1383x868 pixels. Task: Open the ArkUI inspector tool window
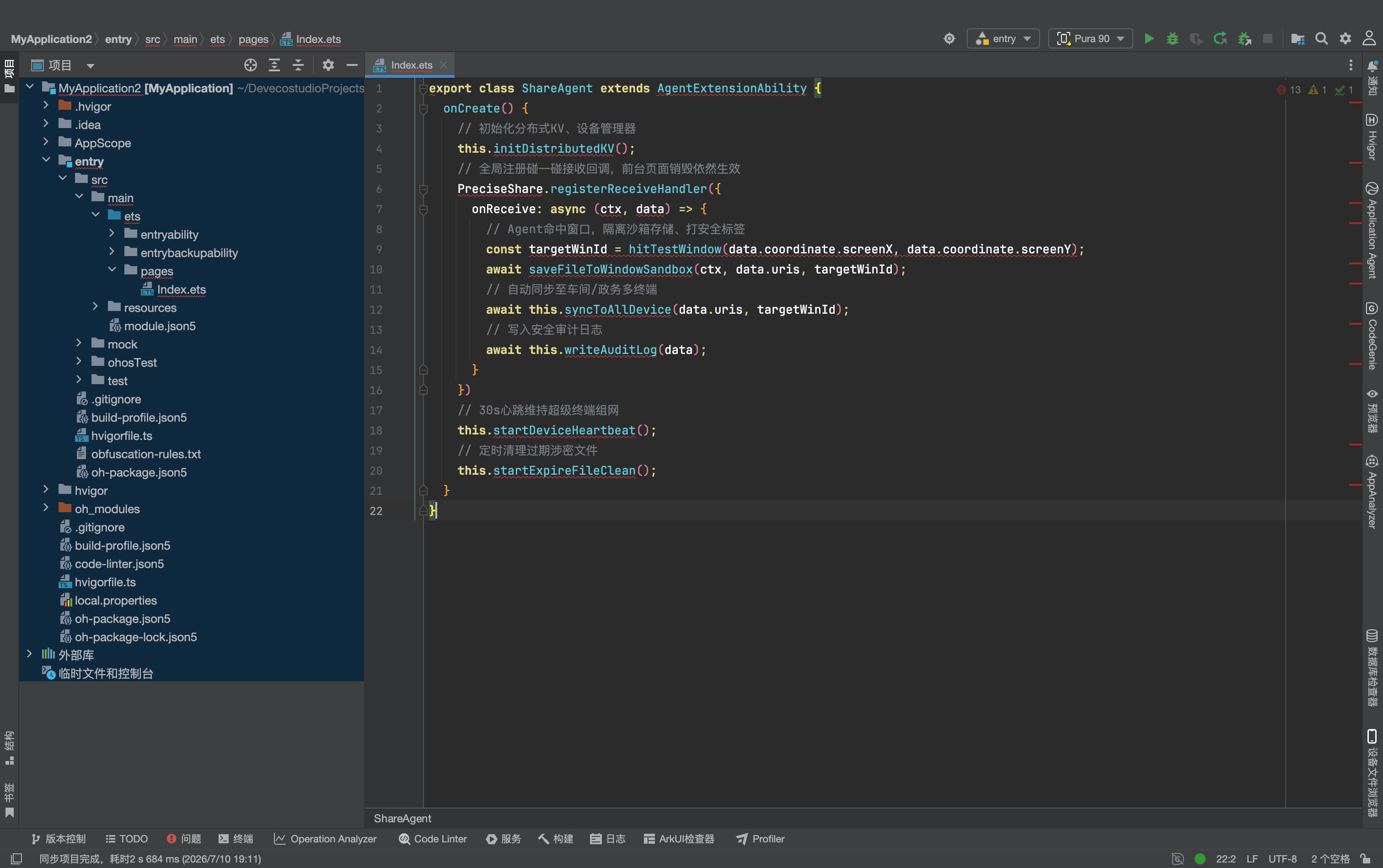(679, 839)
